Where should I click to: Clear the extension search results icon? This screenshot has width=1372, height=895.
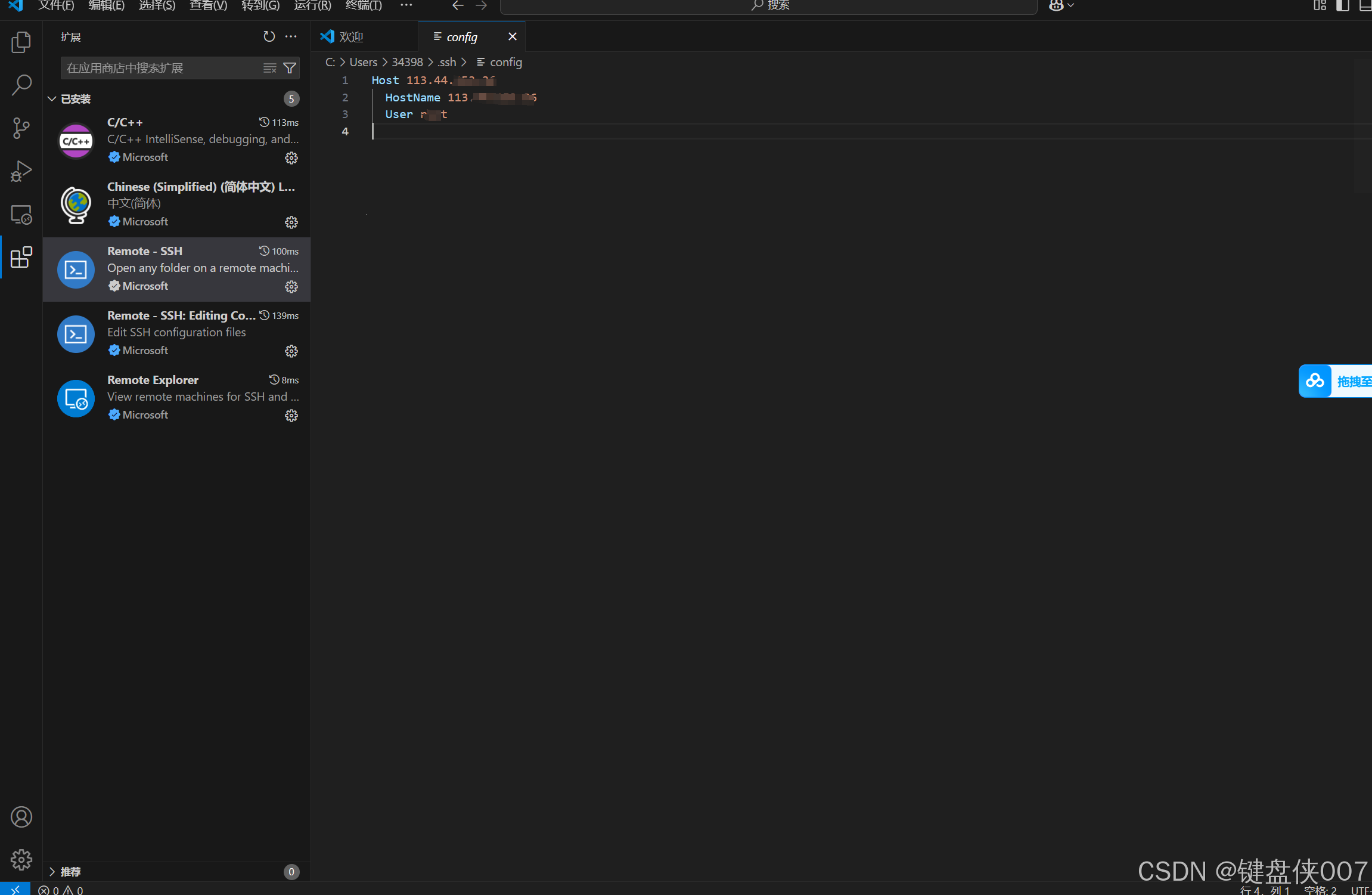[x=270, y=68]
